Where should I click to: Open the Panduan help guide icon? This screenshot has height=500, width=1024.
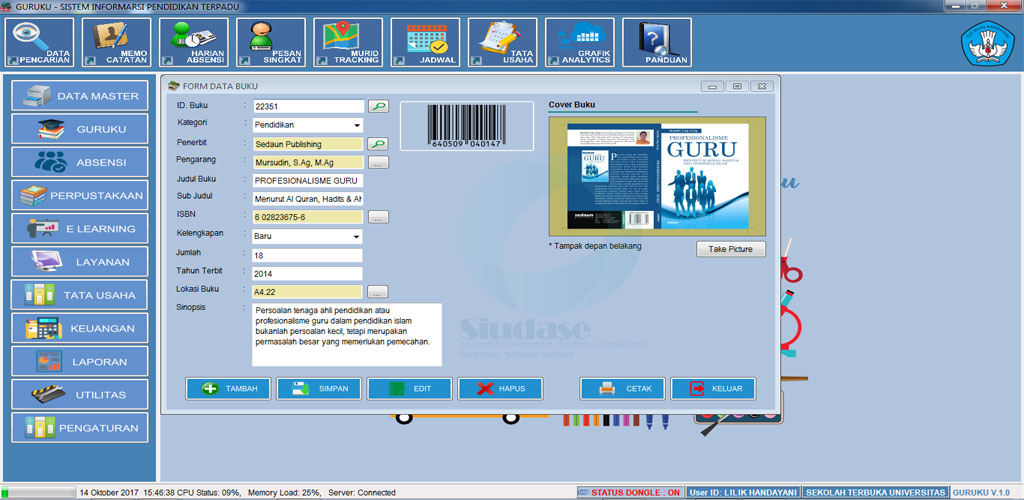click(657, 43)
